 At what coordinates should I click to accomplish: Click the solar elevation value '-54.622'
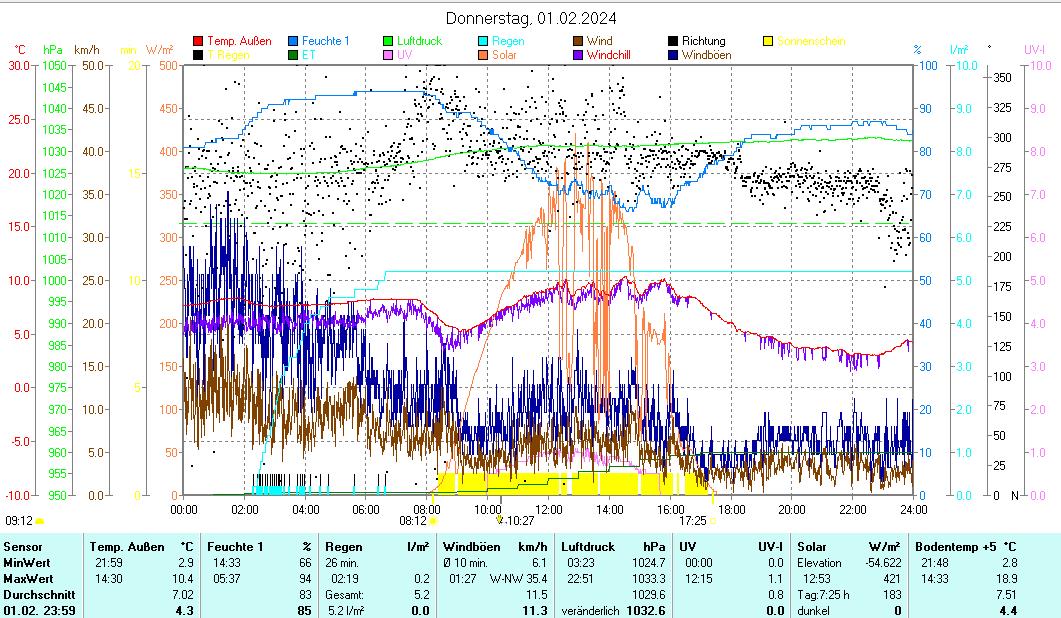click(x=884, y=562)
